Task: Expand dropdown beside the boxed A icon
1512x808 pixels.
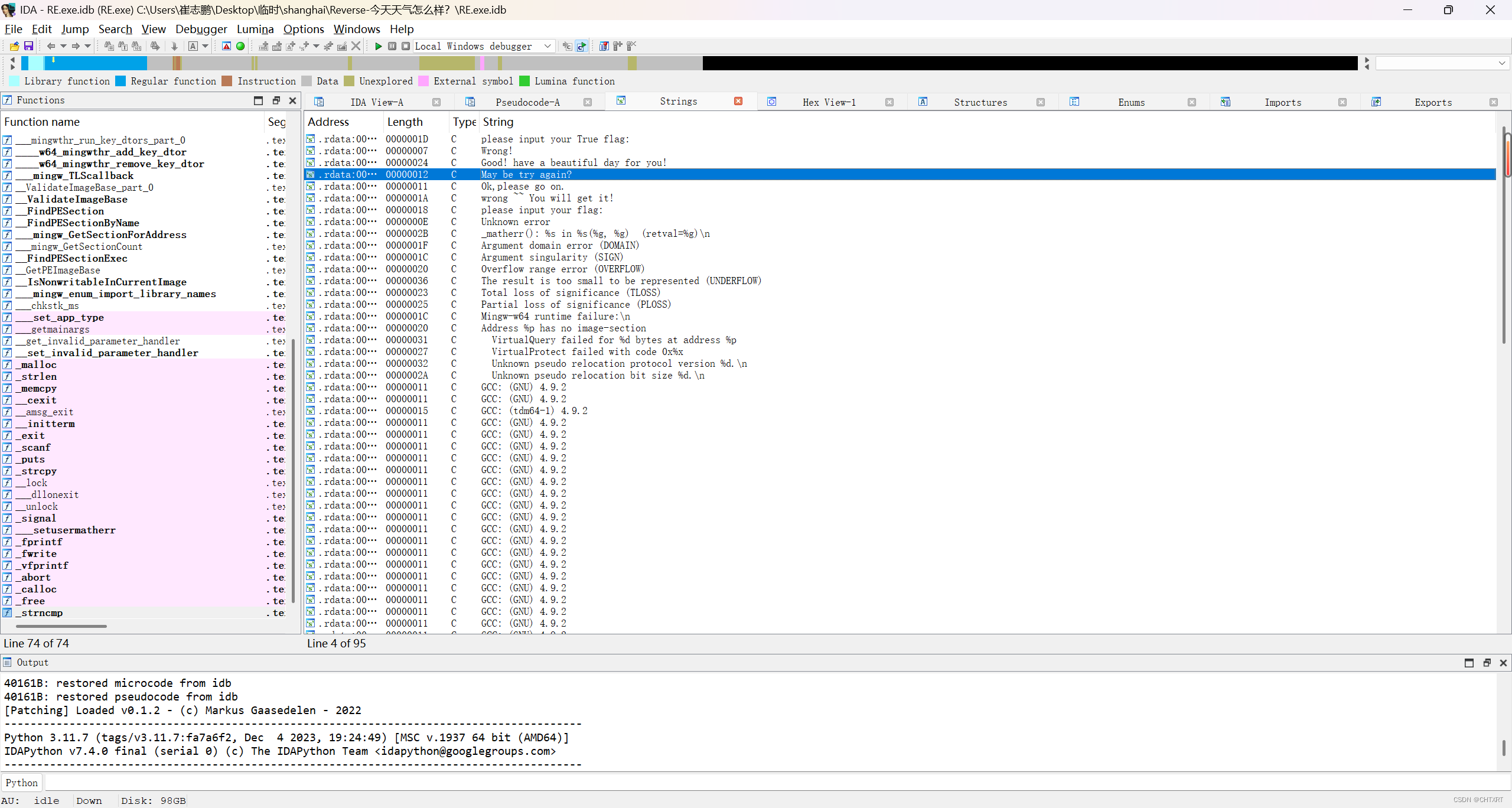Action: click(206, 46)
